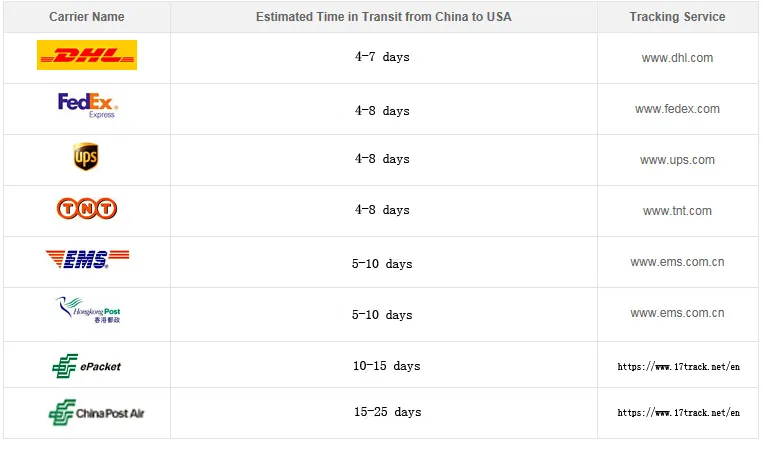Screen dimensions: 763x453
Task: Click the Estimated Time in Transit header
Action: click(383, 17)
